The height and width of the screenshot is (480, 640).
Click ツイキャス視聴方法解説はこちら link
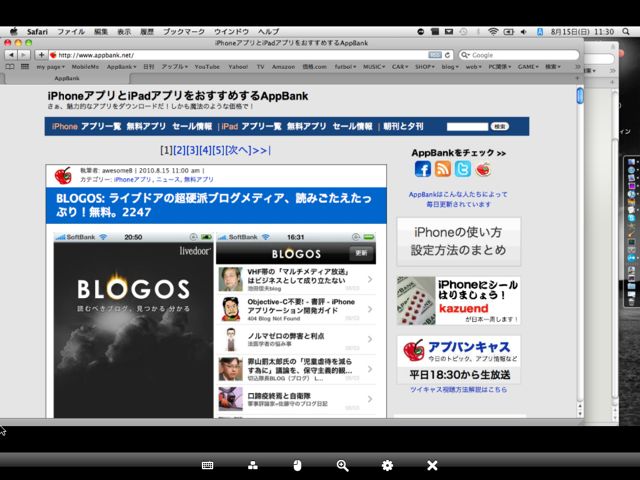tap(459, 390)
